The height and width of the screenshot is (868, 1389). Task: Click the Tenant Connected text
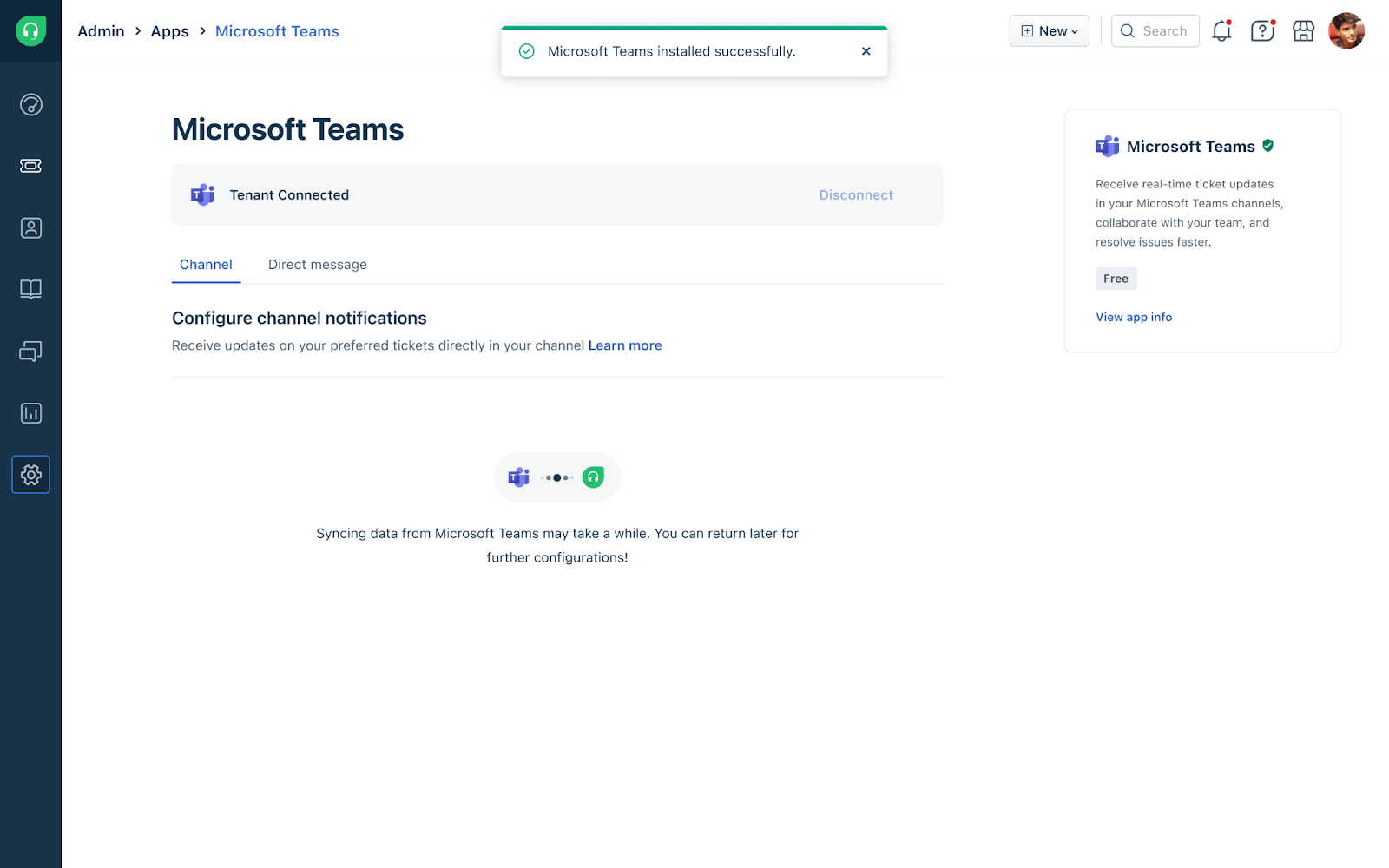point(289,195)
